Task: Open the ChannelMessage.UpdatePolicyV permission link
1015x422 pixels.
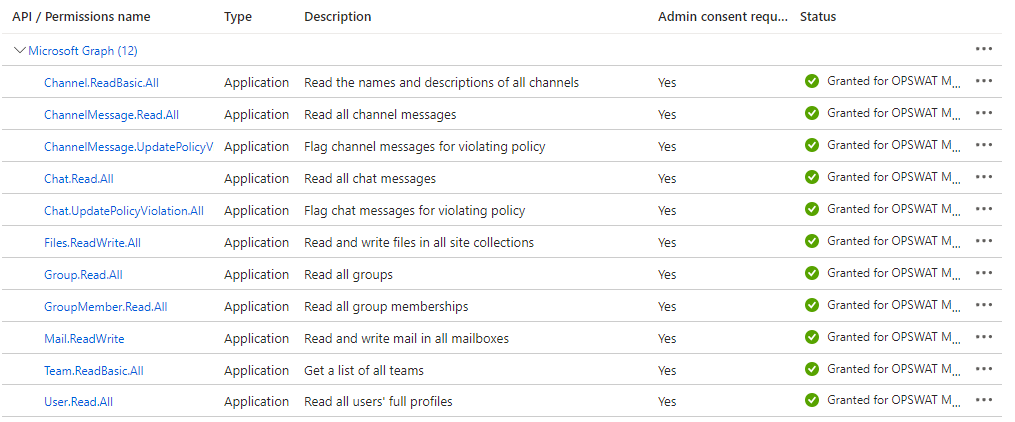Action: coord(128,147)
